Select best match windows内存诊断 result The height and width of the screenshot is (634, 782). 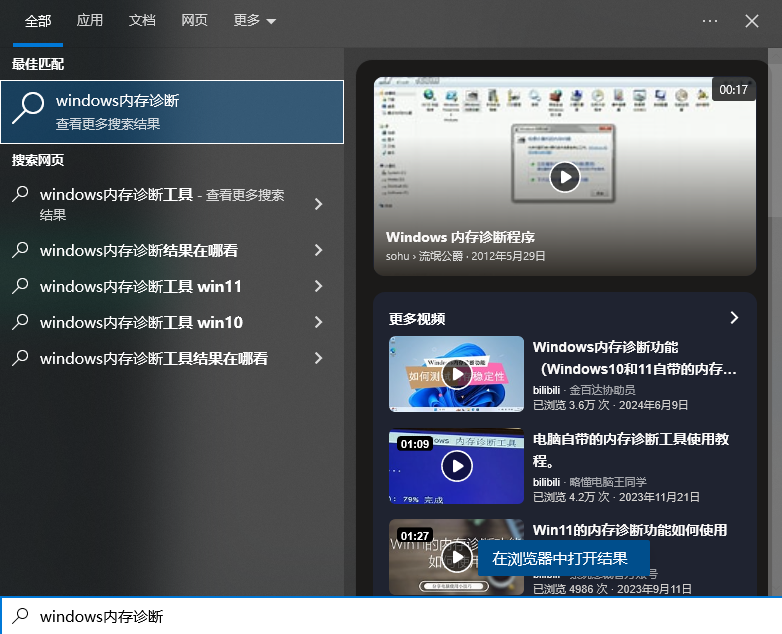coord(172,112)
